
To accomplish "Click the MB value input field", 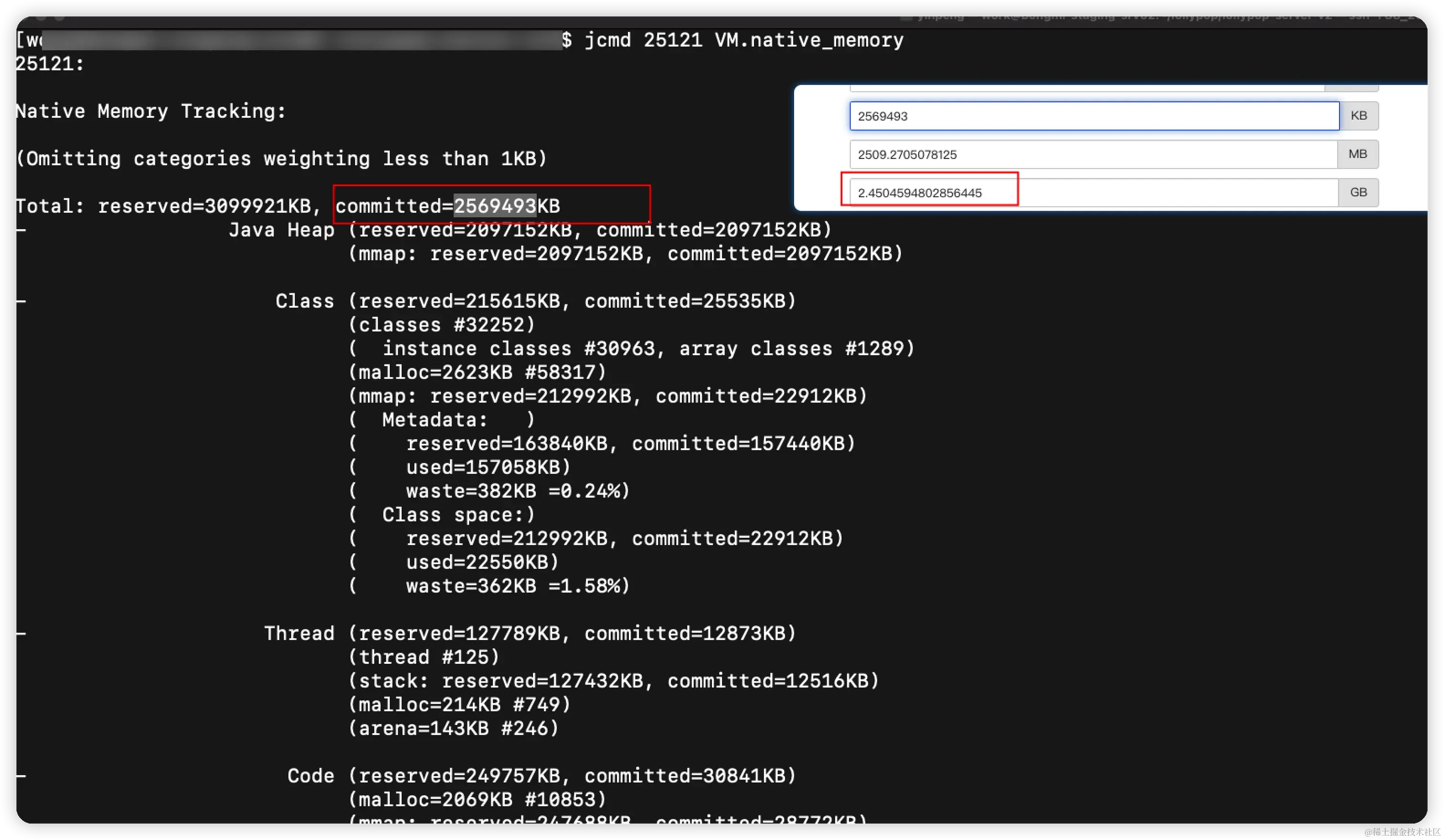I will (x=1094, y=154).
